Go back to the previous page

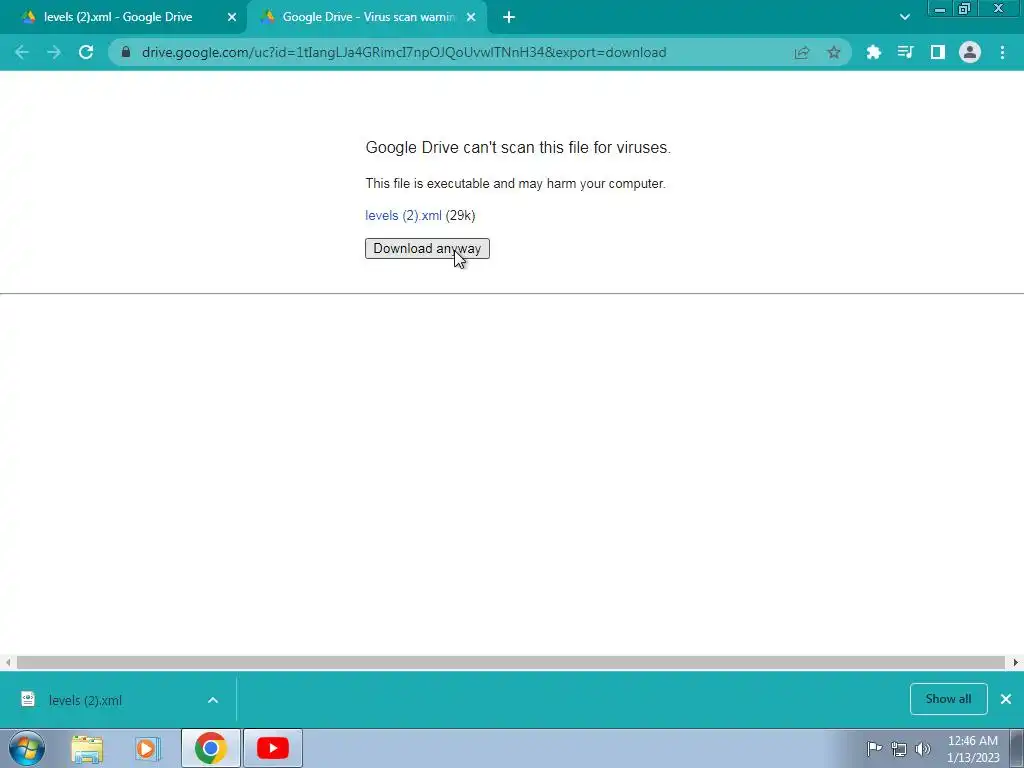coord(22,52)
